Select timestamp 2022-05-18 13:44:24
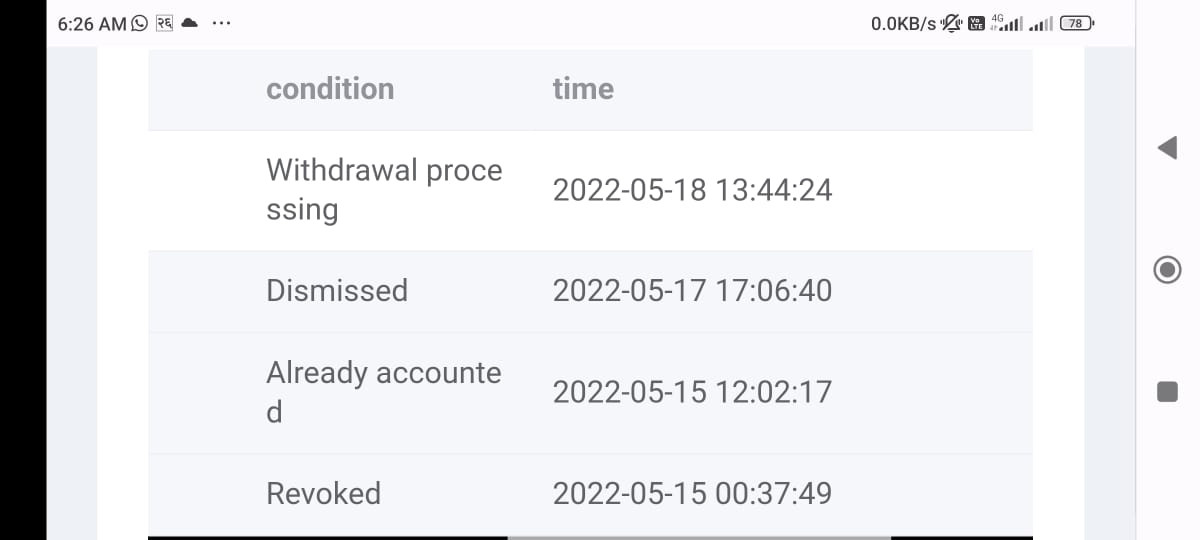Image resolution: width=1200 pixels, height=540 pixels. (692, 190)
